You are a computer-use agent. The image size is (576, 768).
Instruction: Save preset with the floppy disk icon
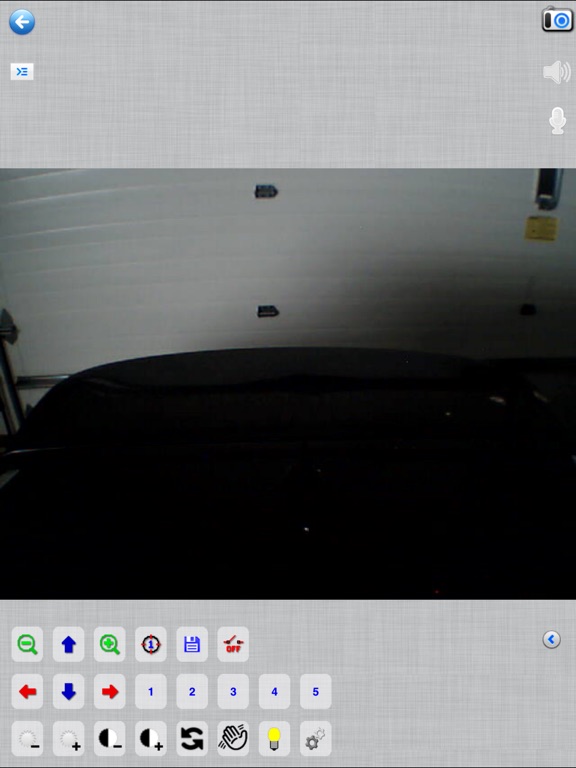point(192,644)
